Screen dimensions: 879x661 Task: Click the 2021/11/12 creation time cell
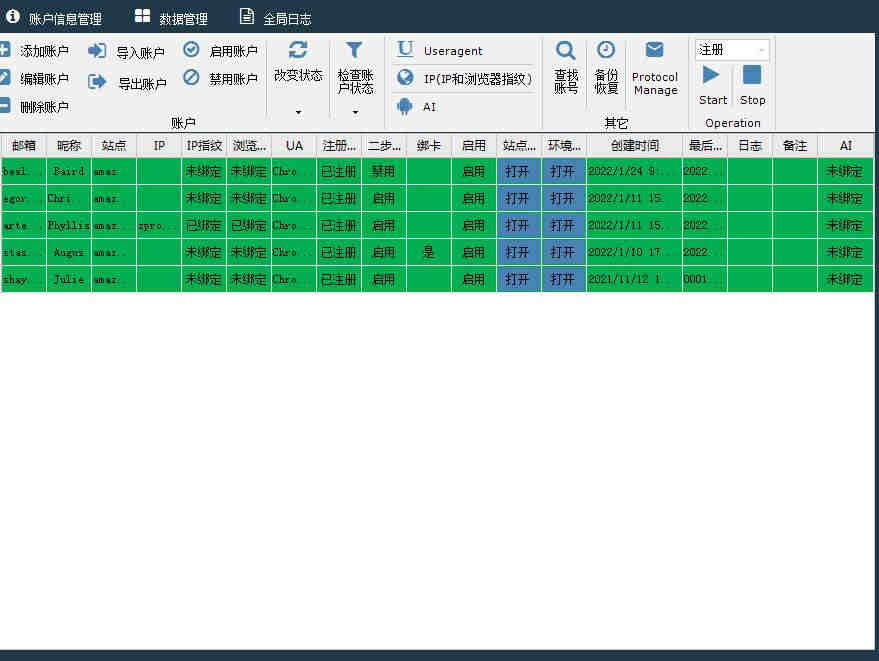635,279
